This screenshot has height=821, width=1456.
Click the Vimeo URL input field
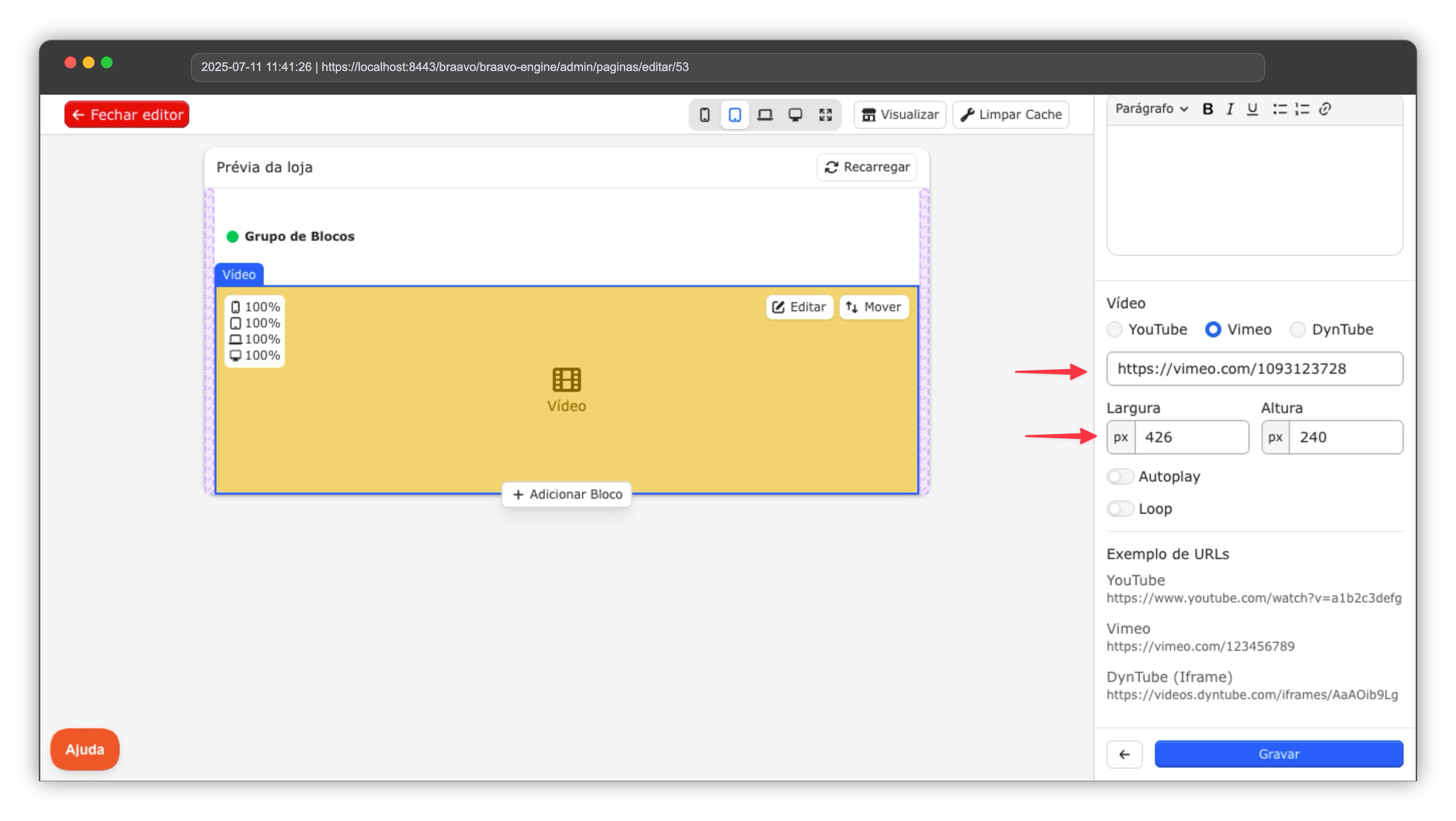(1254, 369)
